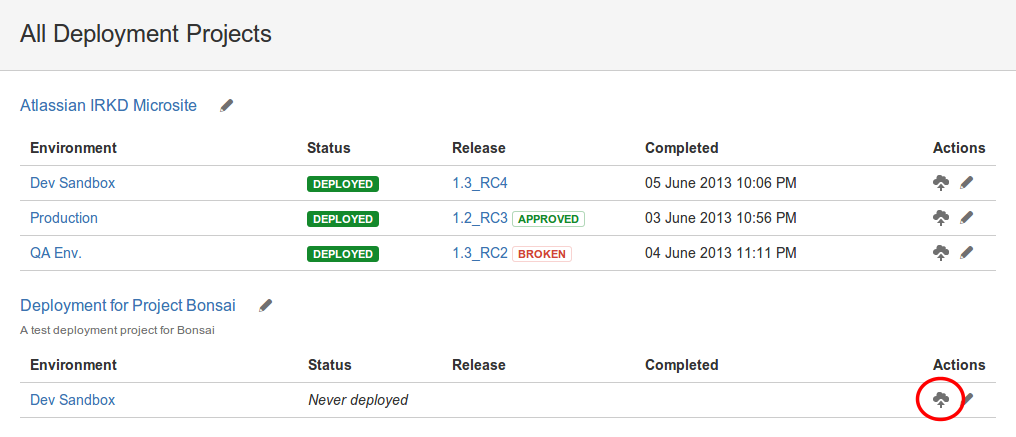Screen dimensions: 1016x437
Task: Edit the QA Env. environment with the pencil icon
Action: (967, 253)
